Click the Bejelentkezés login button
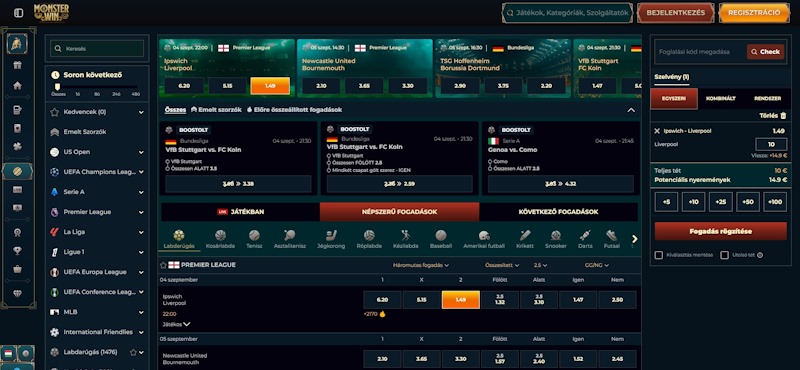This screenshot has height=370, width=800. (x=676, y=13)
